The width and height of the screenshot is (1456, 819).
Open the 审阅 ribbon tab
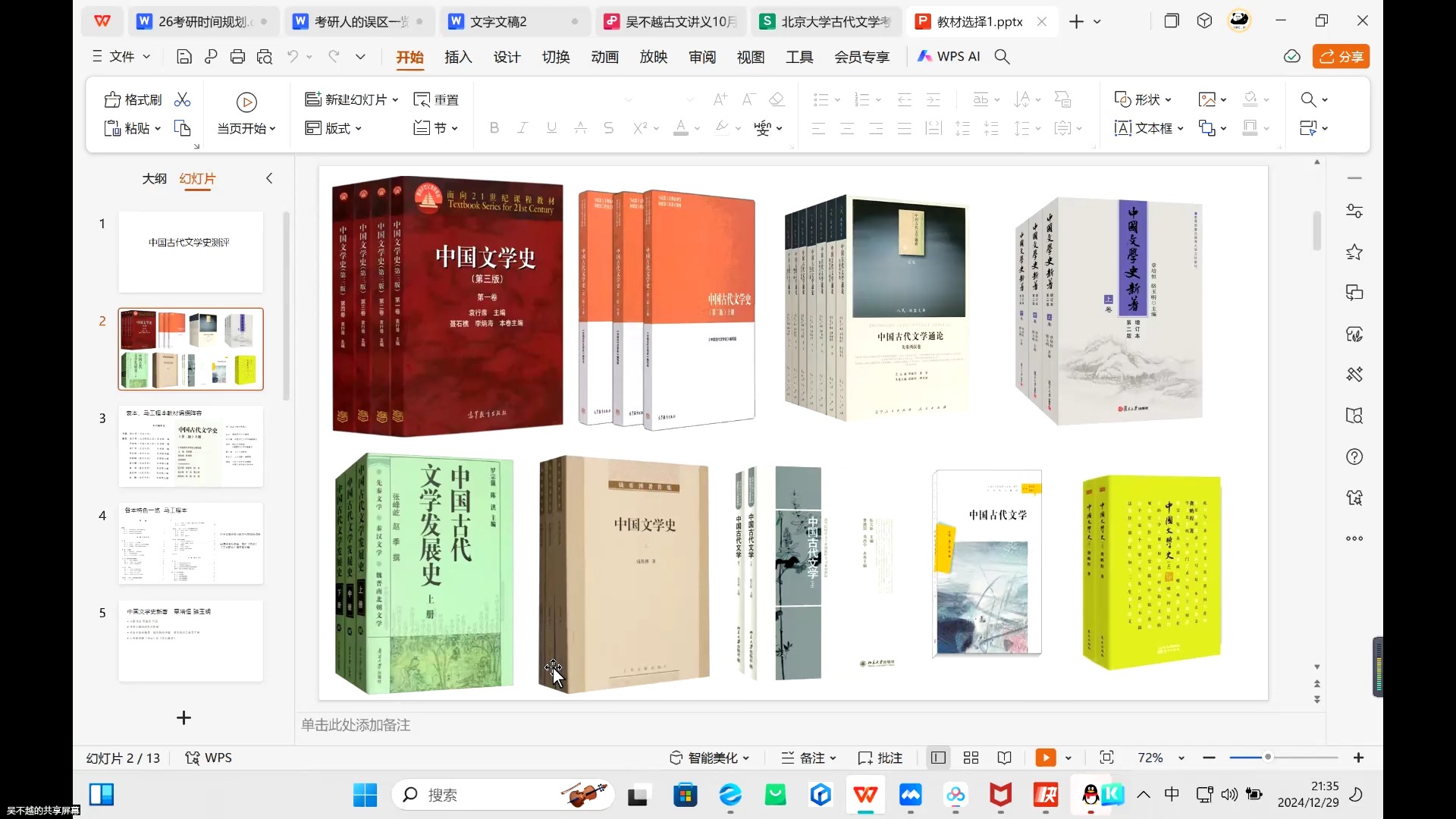[702, 57]
